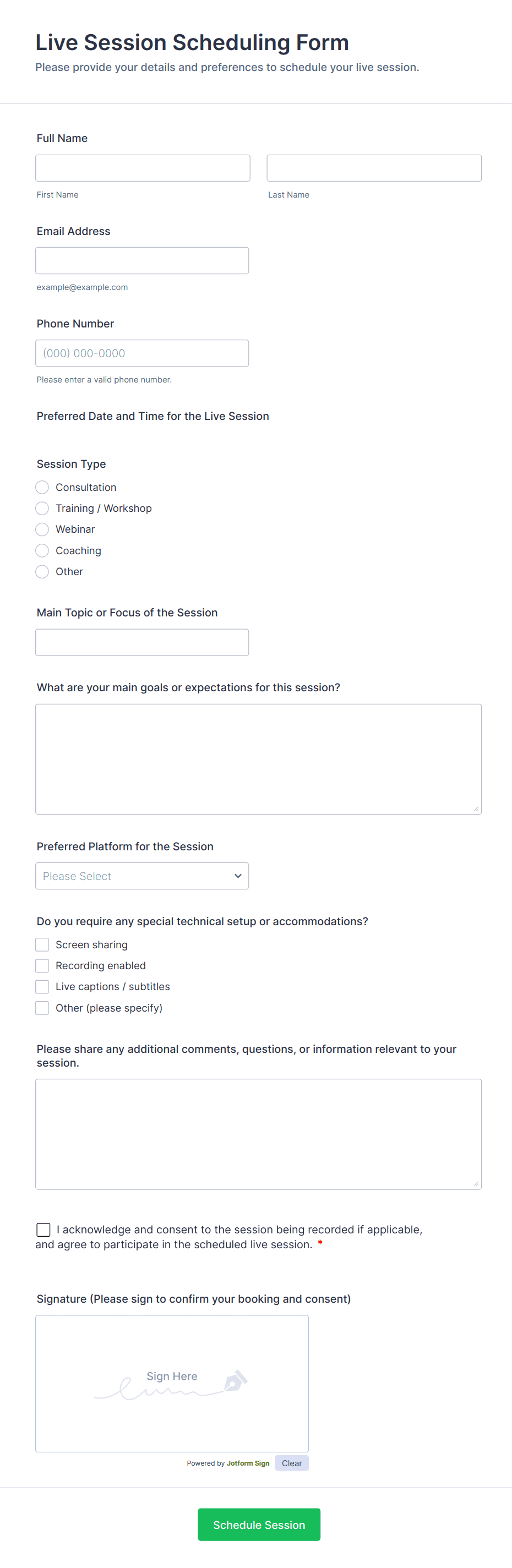Open the Jotform Sign link
This screenshot has width=512, height=1568.
click(247, 1463)
